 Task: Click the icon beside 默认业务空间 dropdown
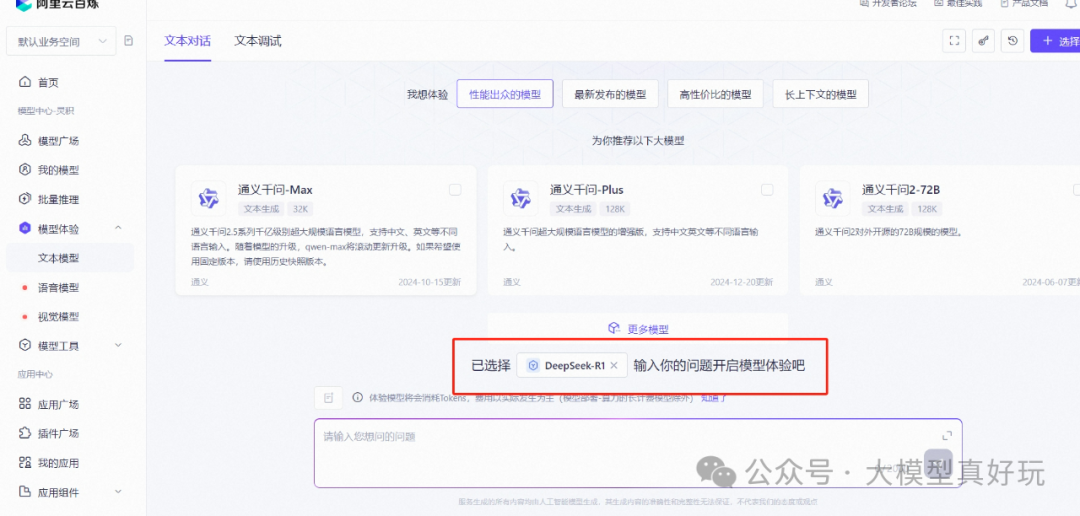(129, 41)
